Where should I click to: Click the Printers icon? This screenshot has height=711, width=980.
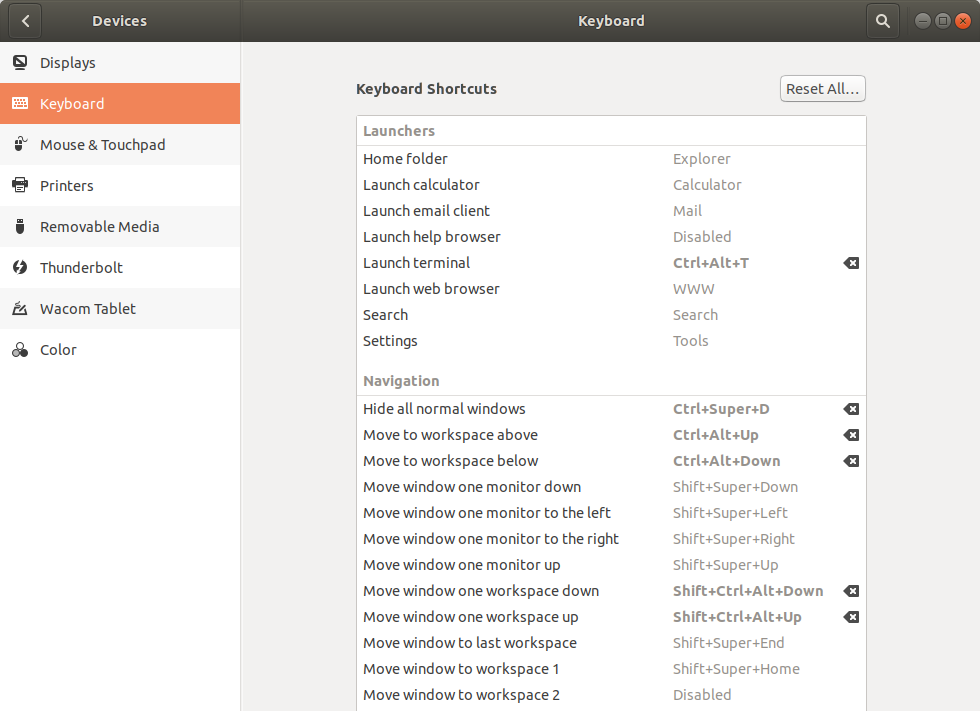pyautogui.click(x=20, y=186)
